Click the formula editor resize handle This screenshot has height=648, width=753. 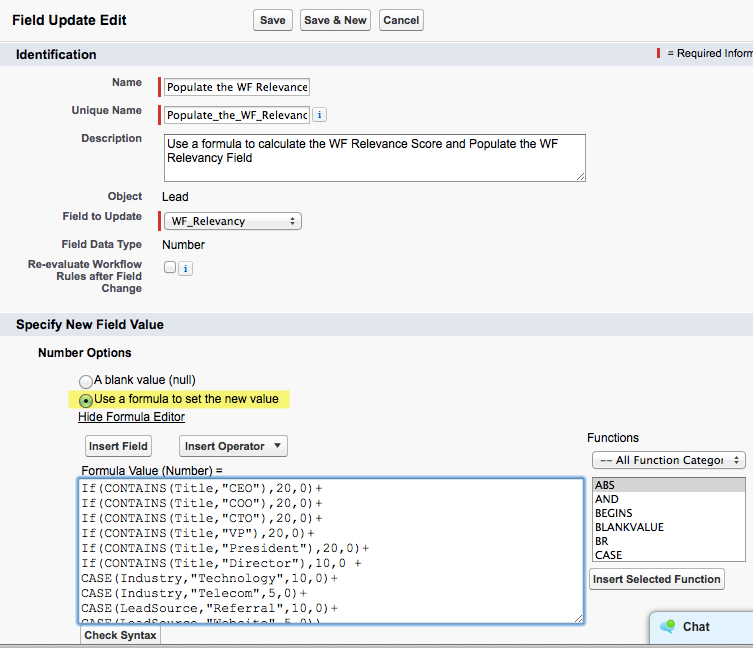click(x=579, y=619)
